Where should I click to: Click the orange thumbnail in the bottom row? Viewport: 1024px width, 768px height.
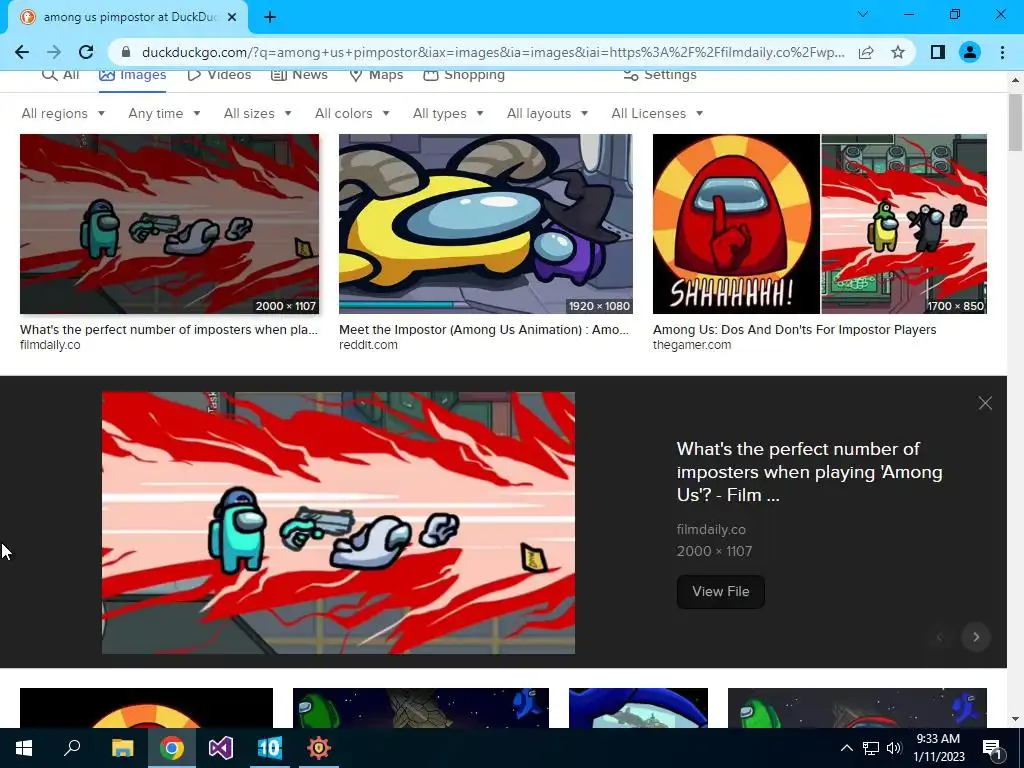146,708
